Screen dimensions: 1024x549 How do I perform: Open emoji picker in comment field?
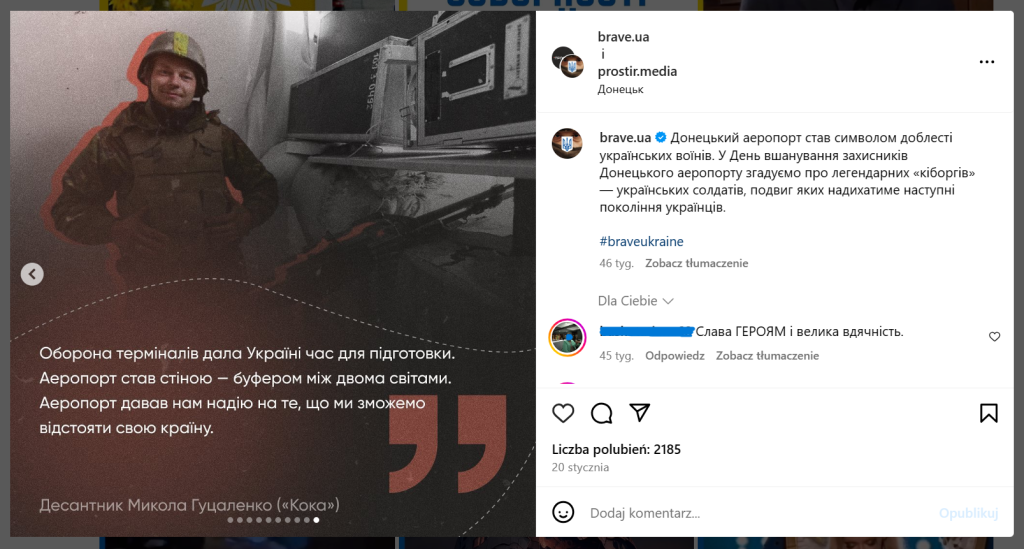coord(563,512)
